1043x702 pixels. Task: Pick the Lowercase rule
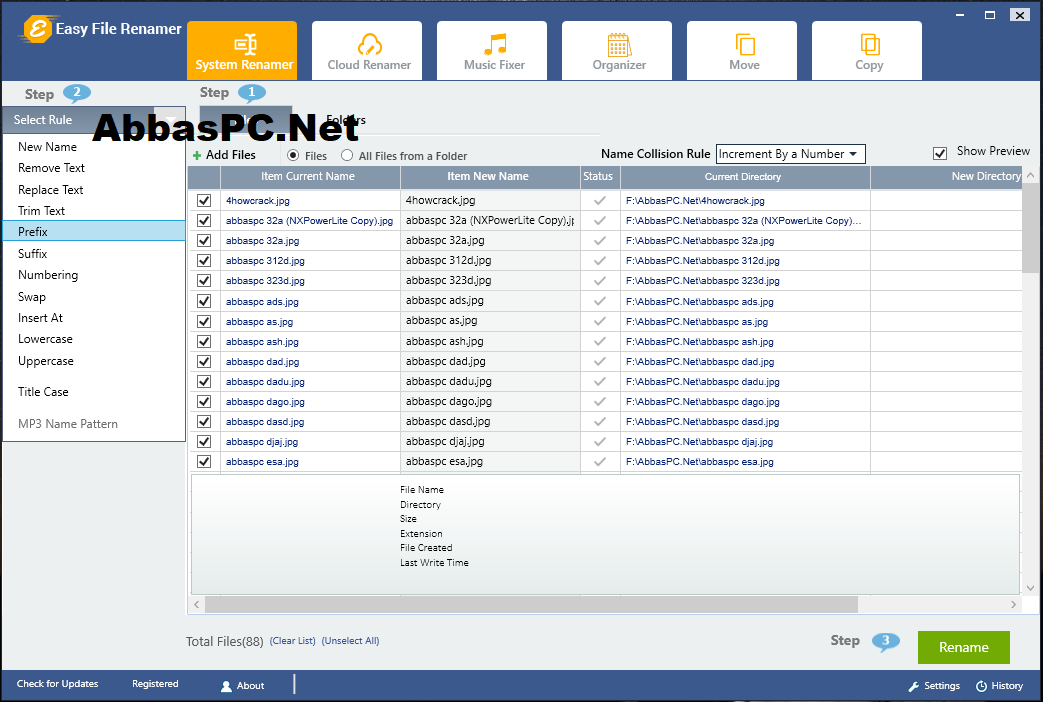(x=94, y=339)
